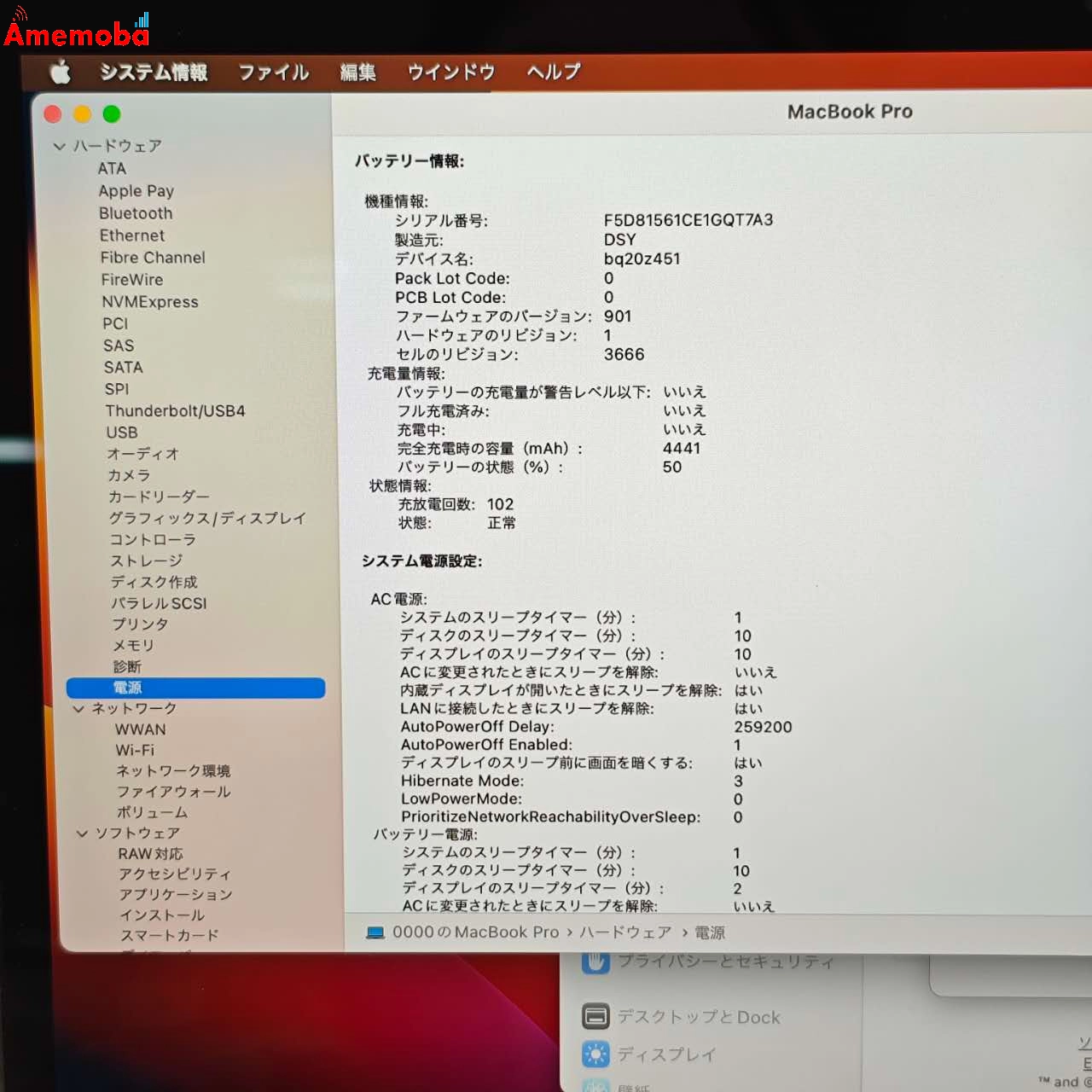The width and height of the screenshot is (1092, 1092).
Task: Click the デスクトップとDock settings icon
Action: coord(595,1016)
